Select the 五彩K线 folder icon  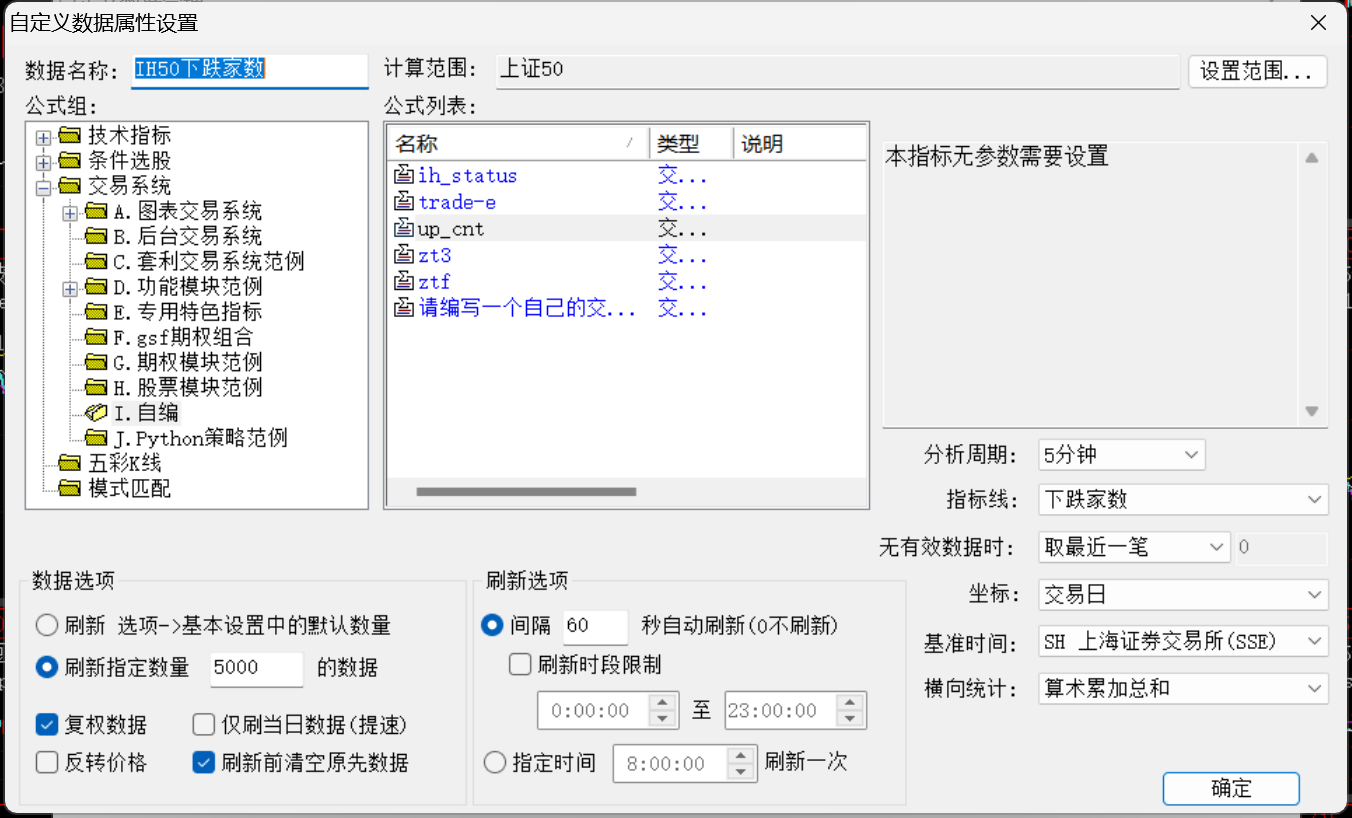click(69, 463)
